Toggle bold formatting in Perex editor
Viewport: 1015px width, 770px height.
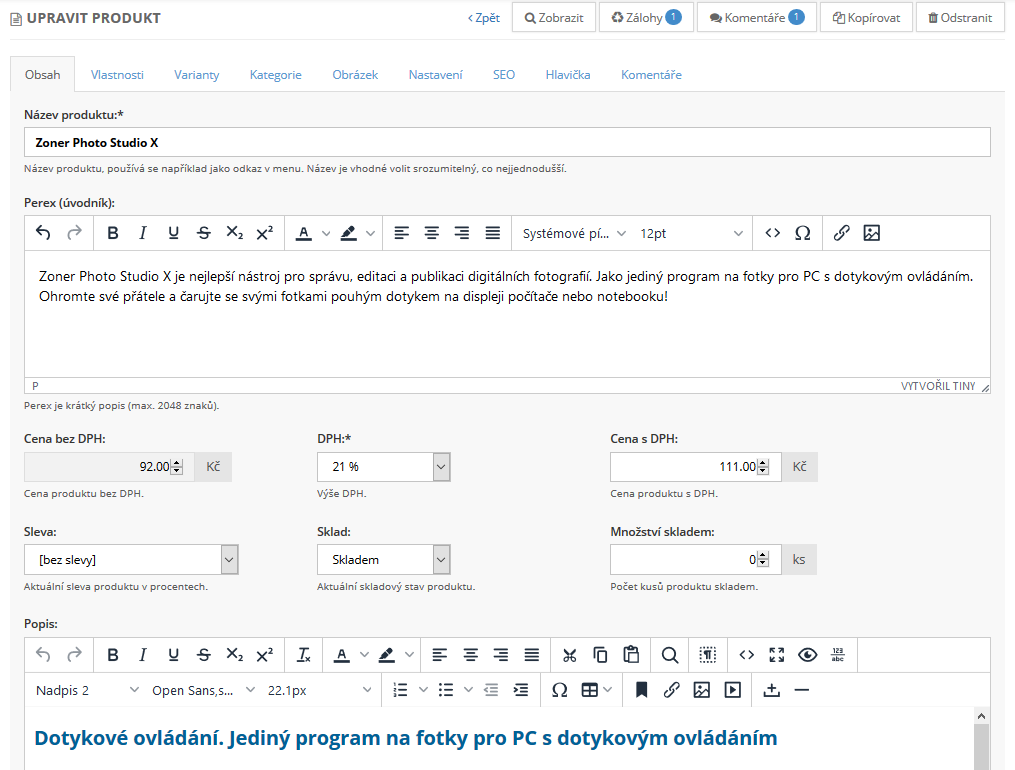coord(112,233)
